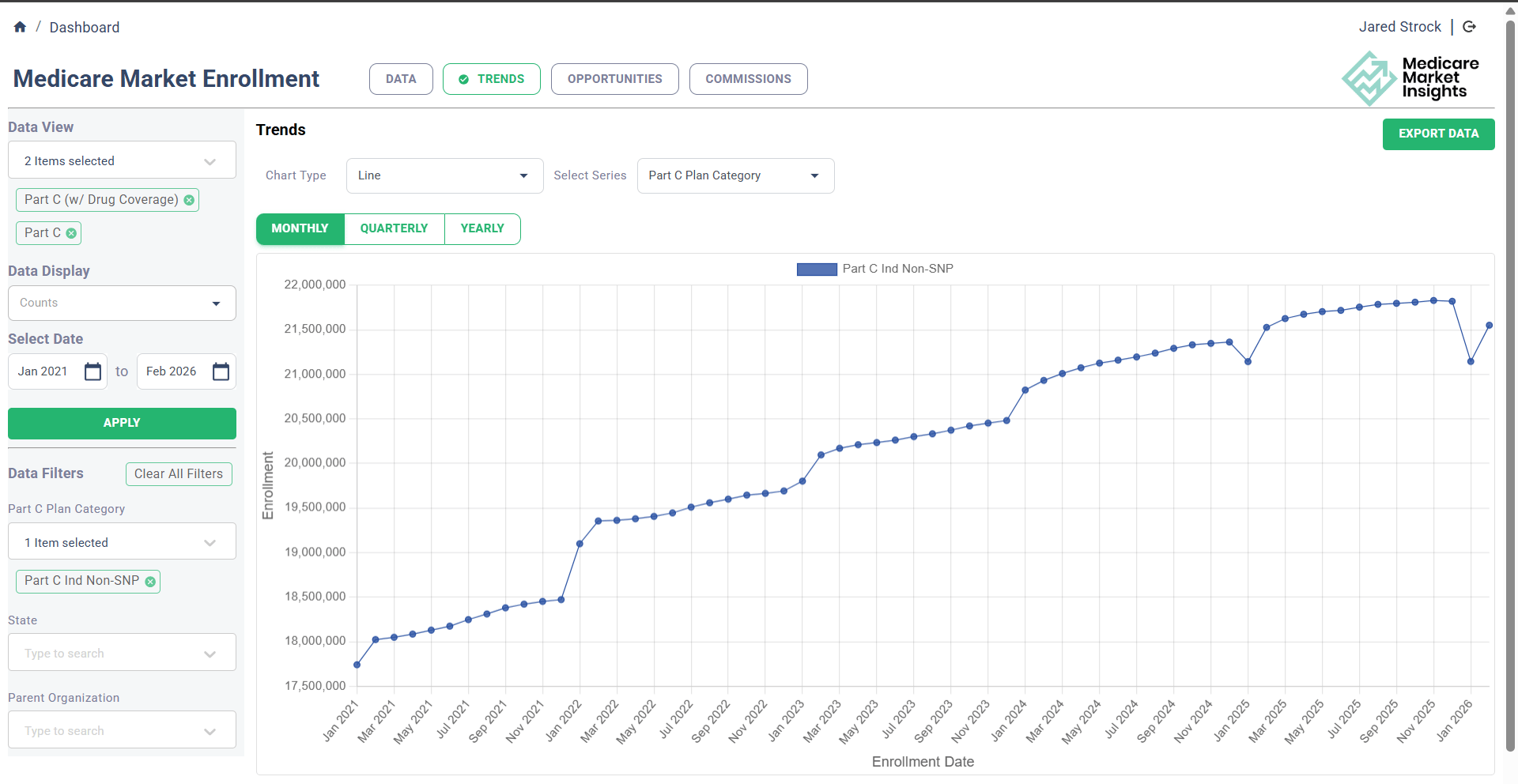The width and height of the screenshot is (1518, 784).
Task: Toggle the Part C Ind Non-SNP legend swatch
Action: (x=816, y=269)
